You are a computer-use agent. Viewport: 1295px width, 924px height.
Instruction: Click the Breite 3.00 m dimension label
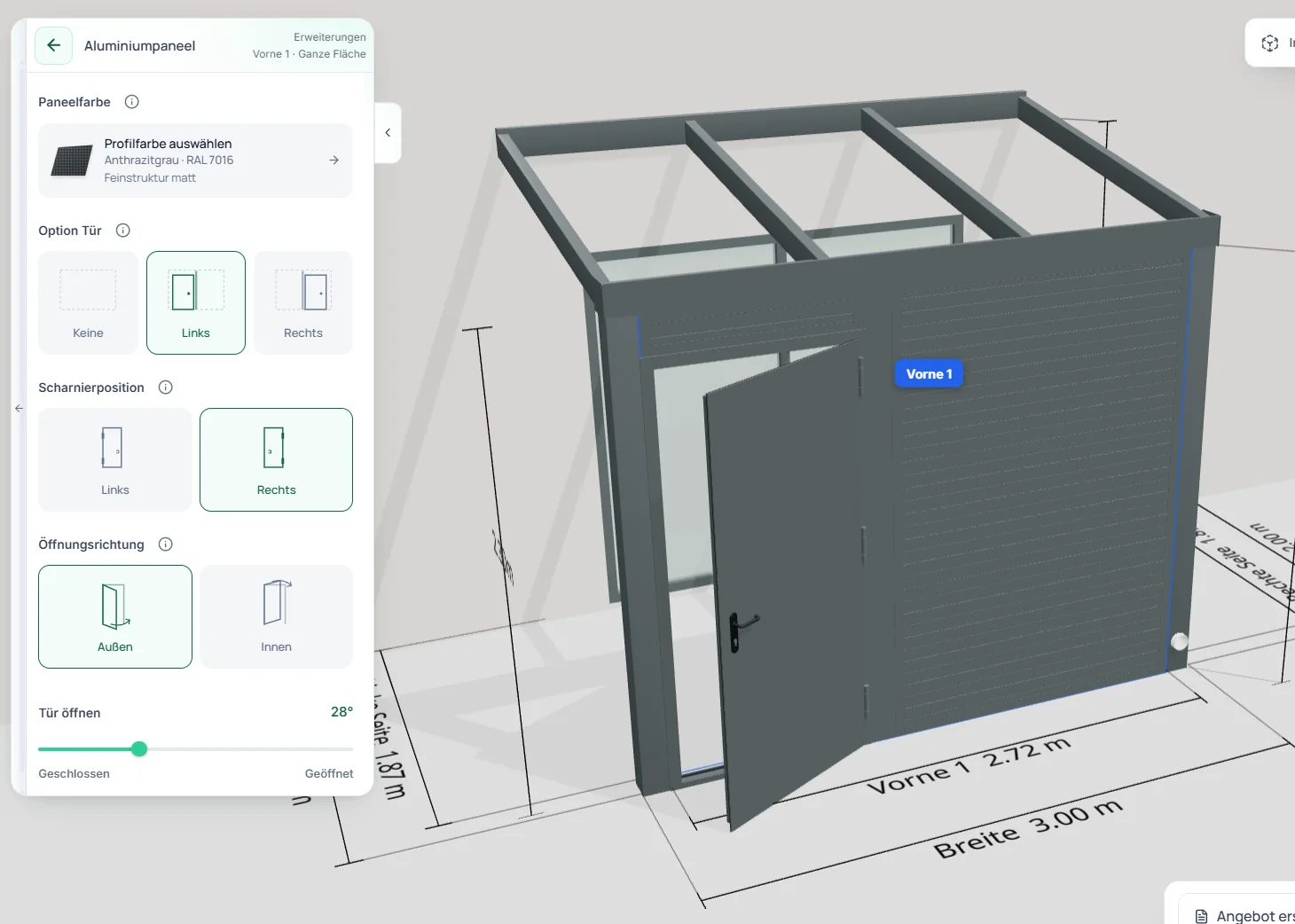click(x=1029, y=830)
